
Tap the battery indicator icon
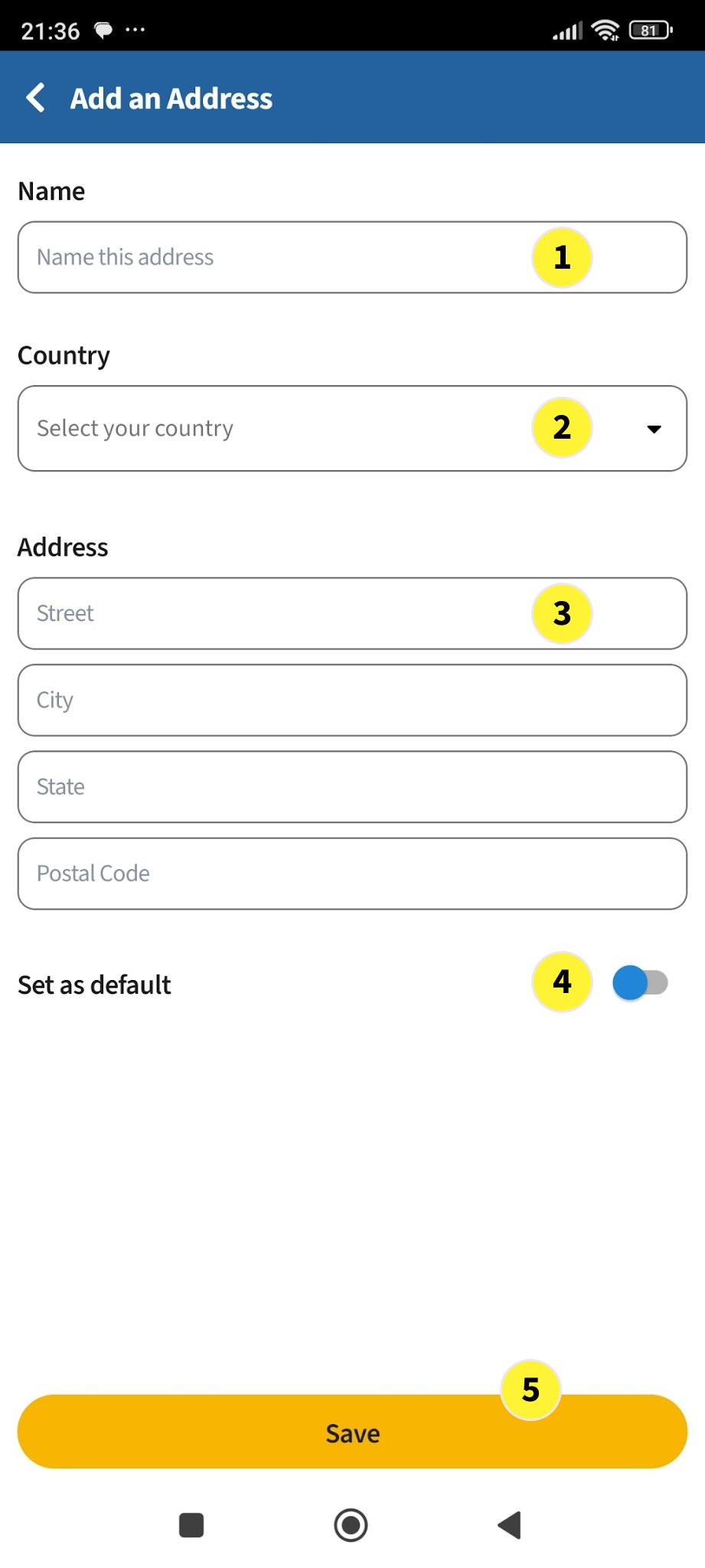coord(650,31)
